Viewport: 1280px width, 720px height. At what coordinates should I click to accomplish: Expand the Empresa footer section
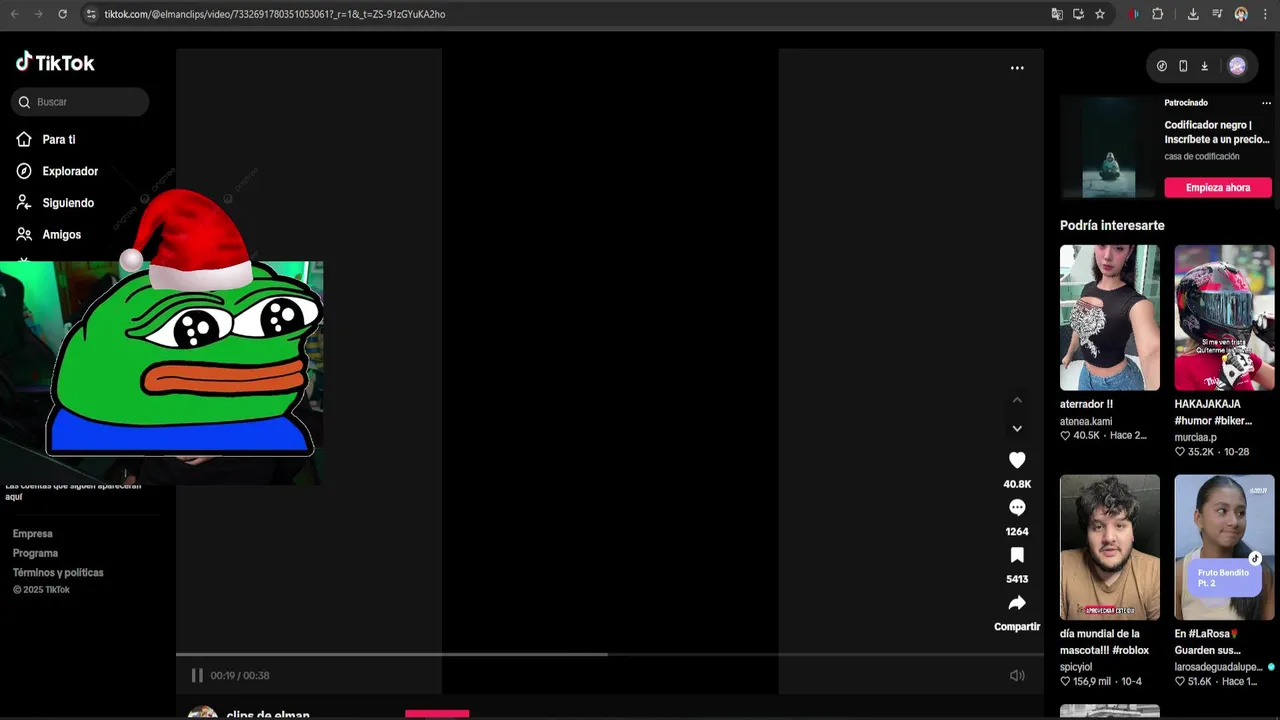[x=32, y=534]
